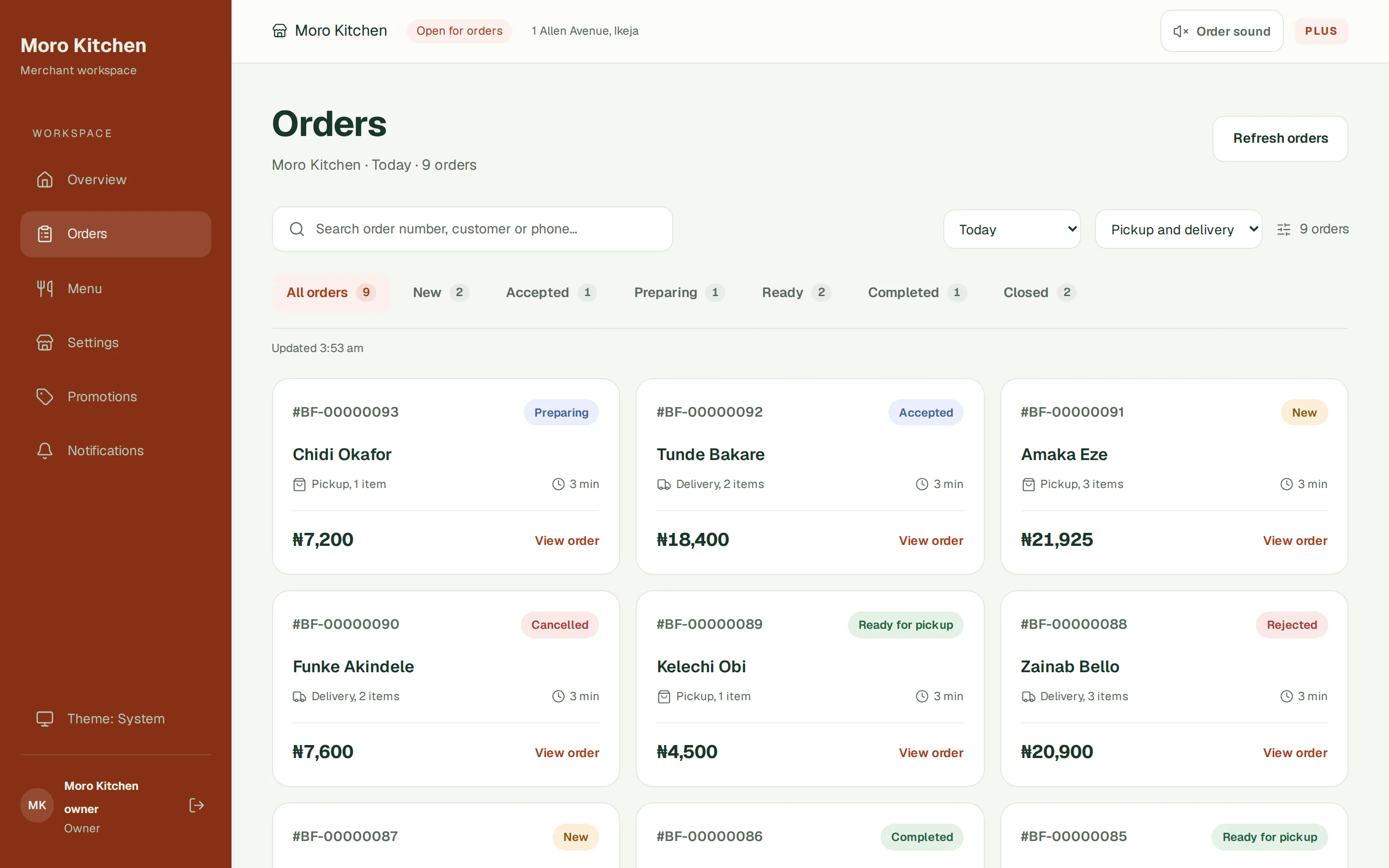
Task: Click the address 1 Allen Avenue, Ikeja
Action: [x=585, y=31]
